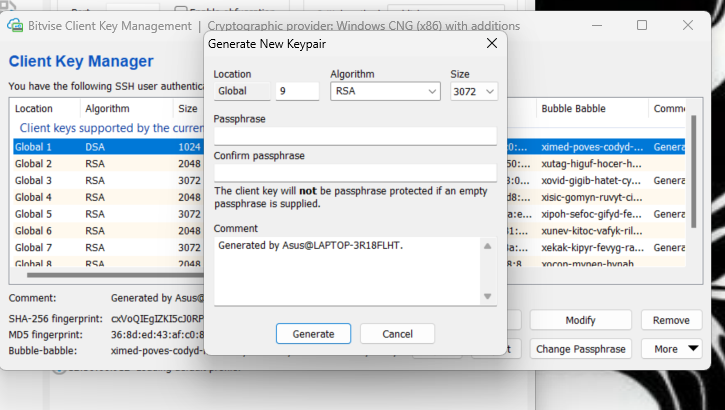Click the key list vertical scrollbar

tap(693, 171)
